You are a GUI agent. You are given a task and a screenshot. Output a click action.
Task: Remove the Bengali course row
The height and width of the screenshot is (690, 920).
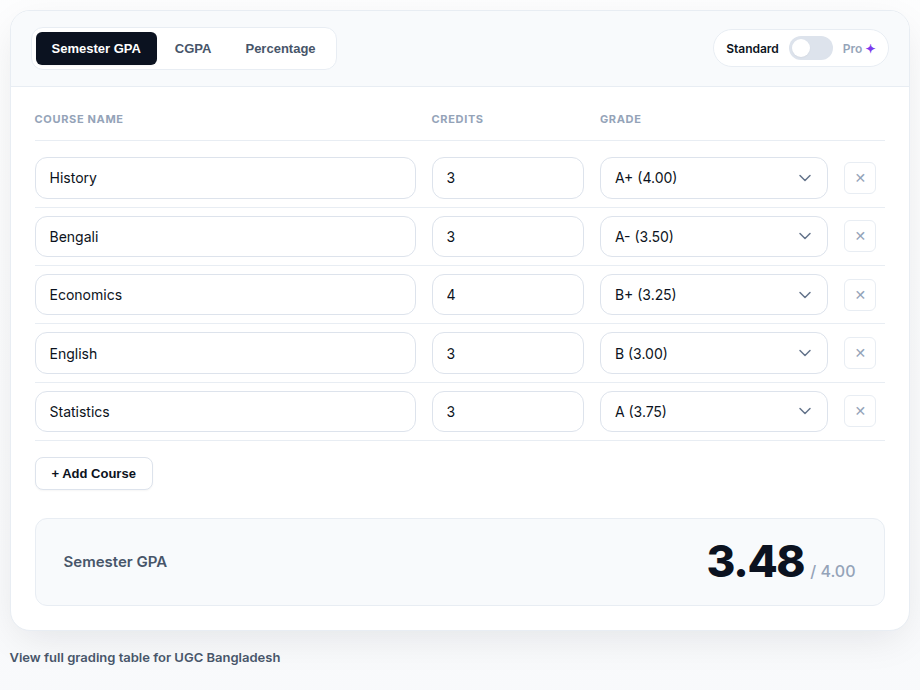coord(860,236)
